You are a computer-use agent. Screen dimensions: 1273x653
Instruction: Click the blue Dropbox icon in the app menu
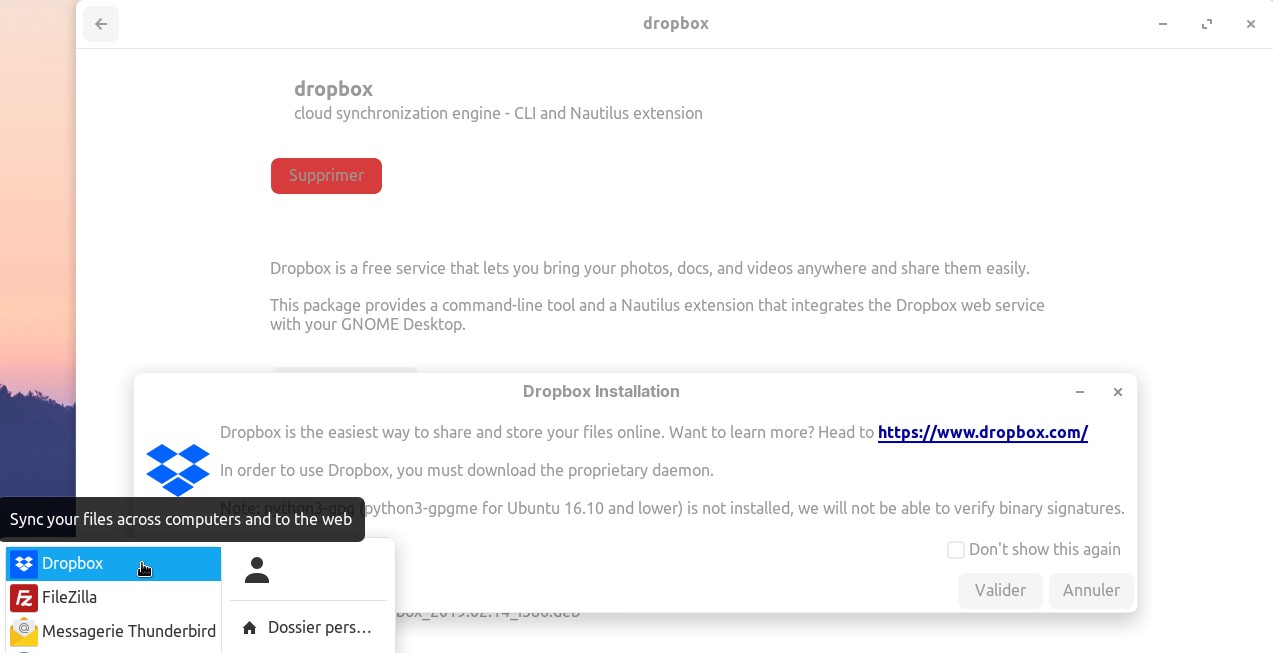(x=25, y=564)
